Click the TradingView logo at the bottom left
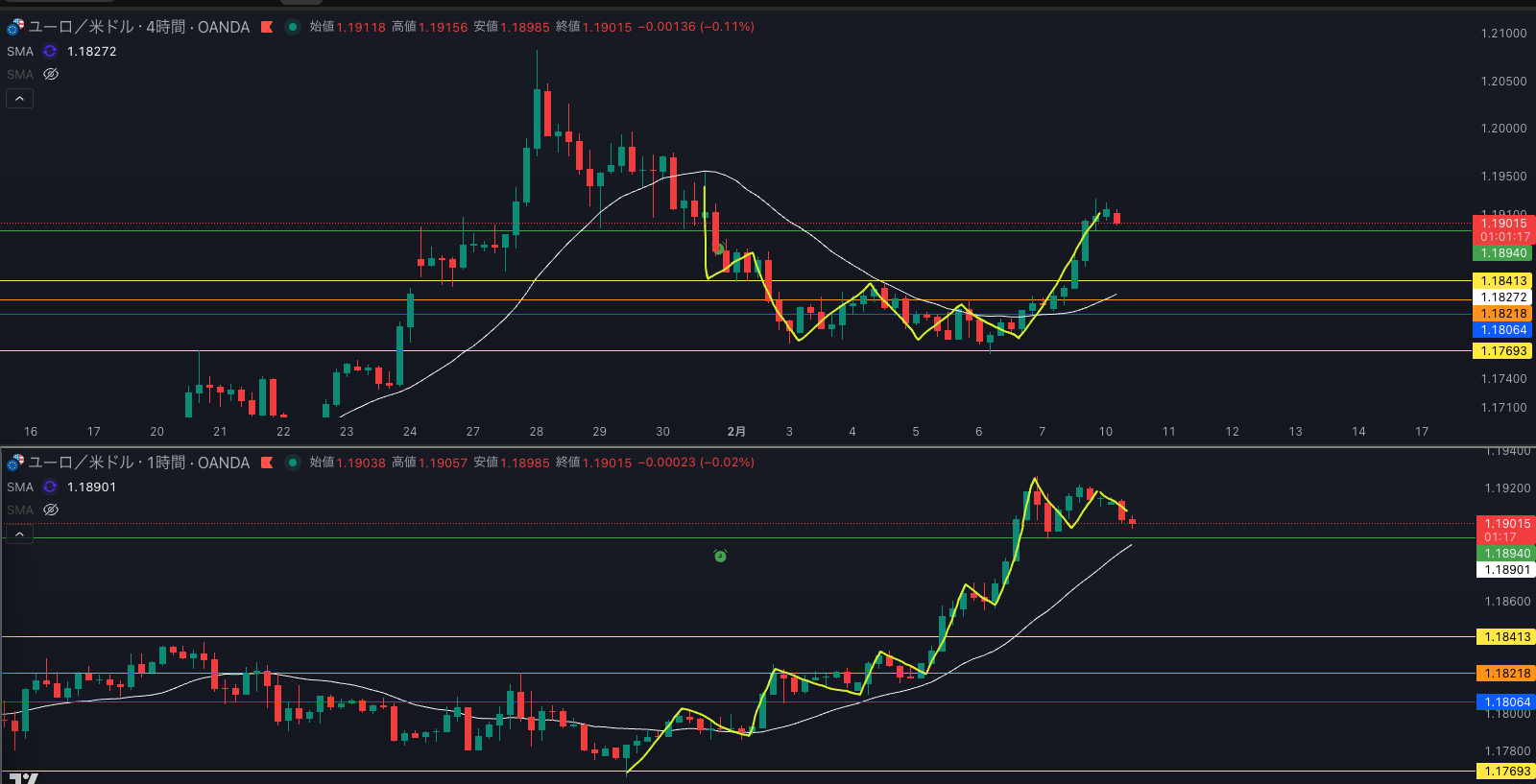This screenshot has width=1536, height=784. coord(23,777)
